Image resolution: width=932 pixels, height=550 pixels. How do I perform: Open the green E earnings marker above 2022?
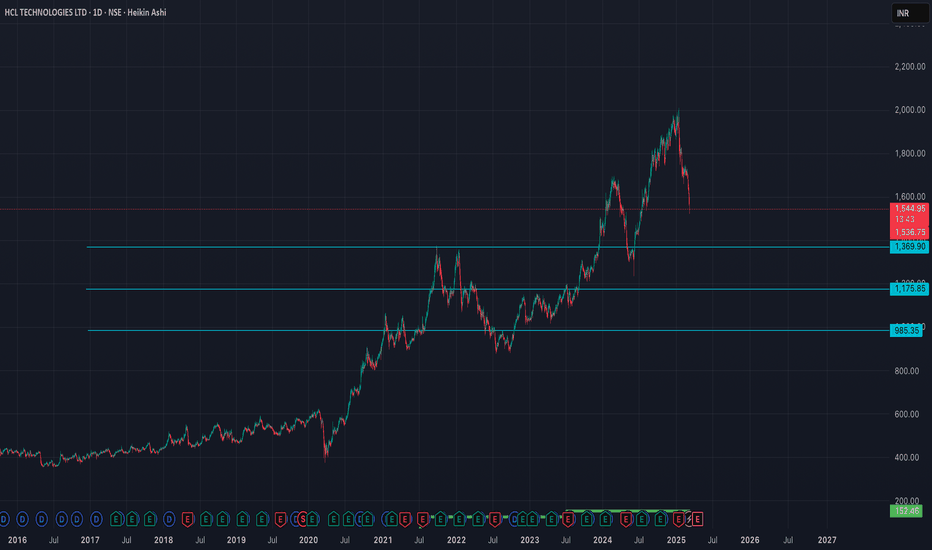click(x=459, y=519)
